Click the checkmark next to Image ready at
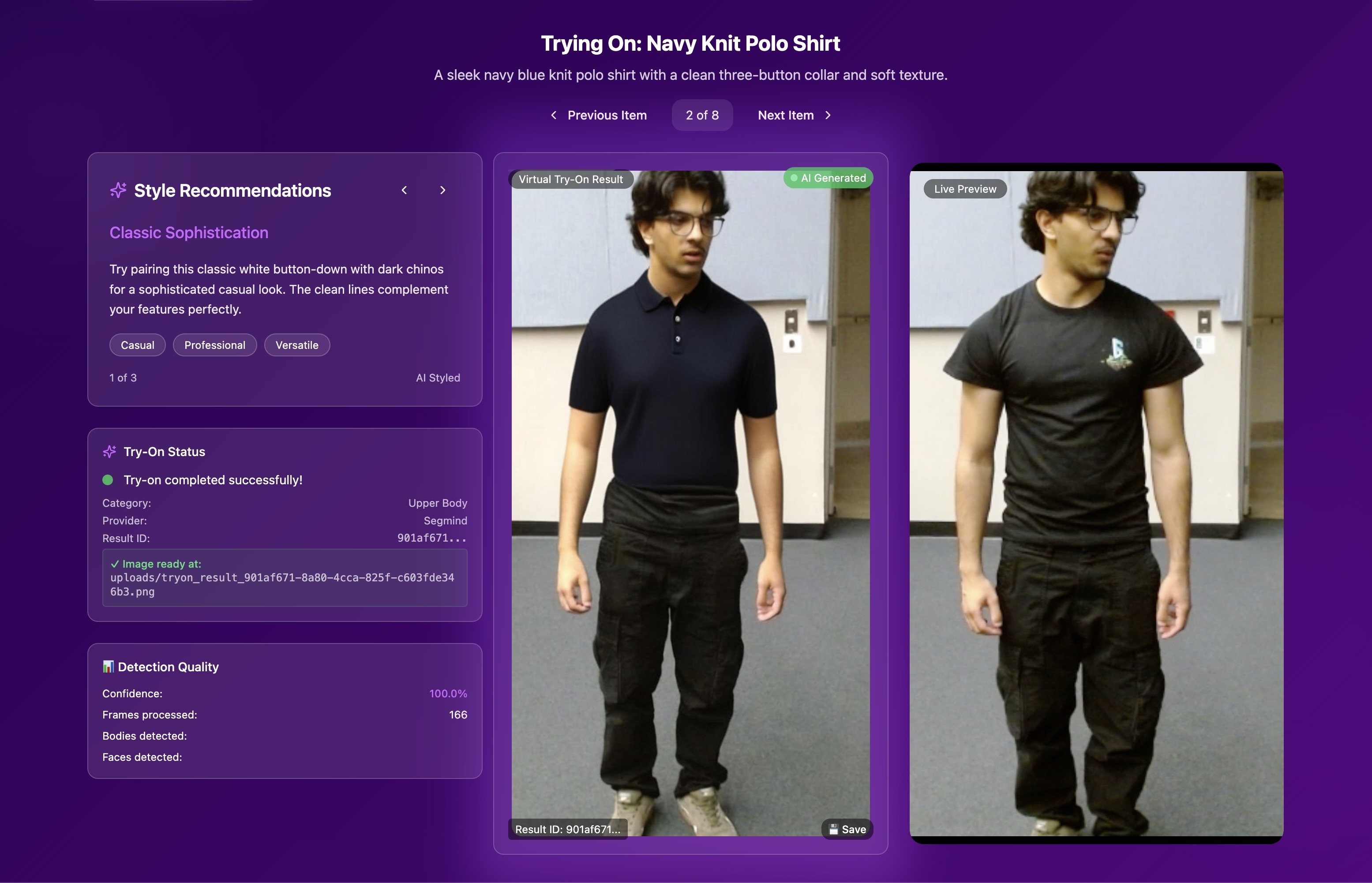This screenshot has width=1372, height=883. [x=115, y=564]
